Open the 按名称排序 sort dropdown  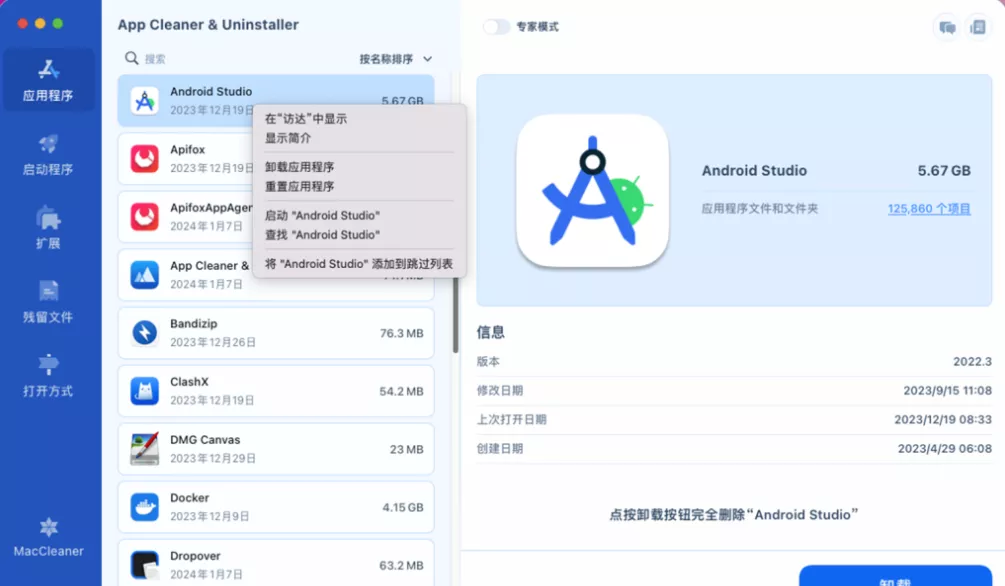click(x=395, y=59)
